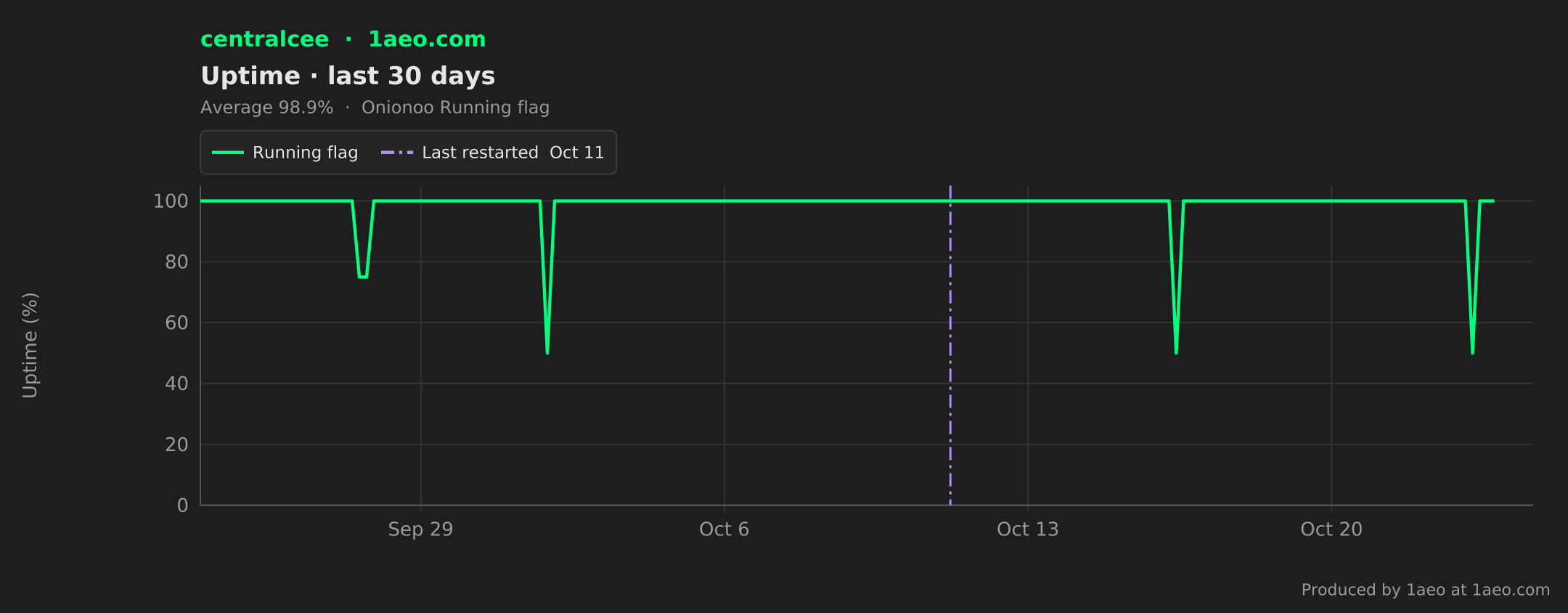Click the "20" y-axis tick label

pyautogui.click(x=176, y=444)
